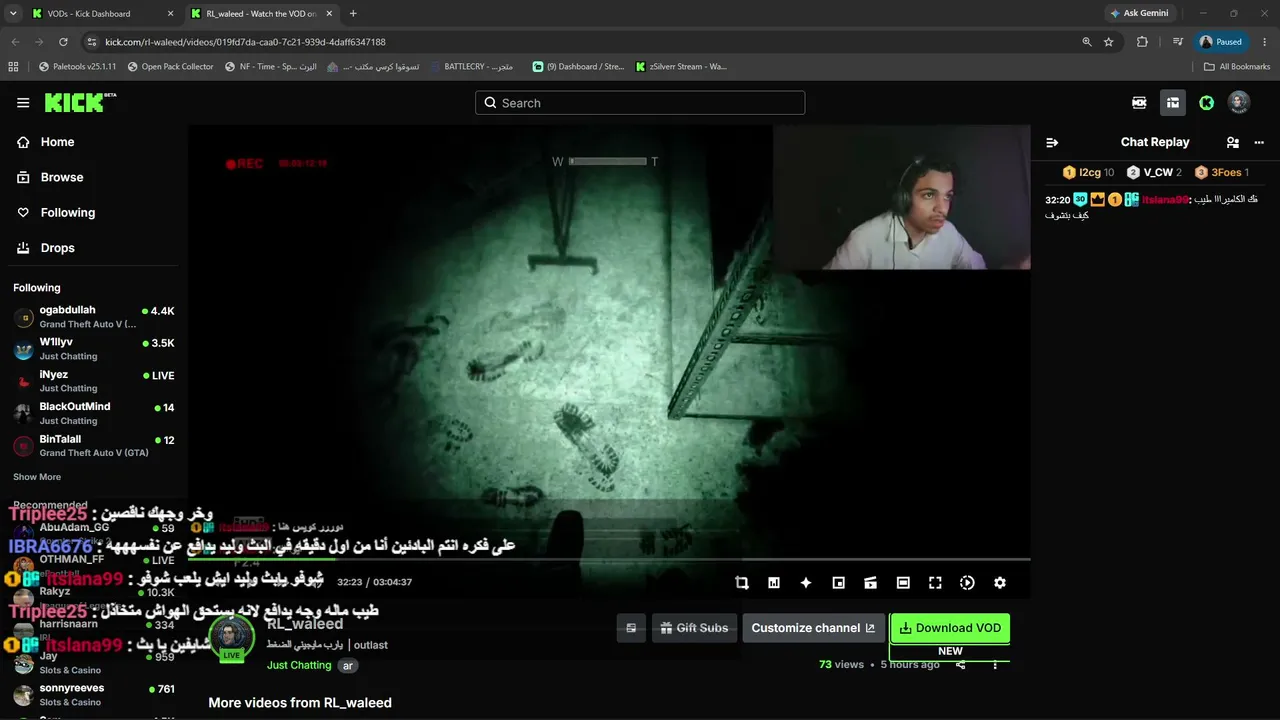The width and height of the screenshot is (1280, 720).
Task: Open W1llyv channel in Following list
Action: (94, 349)
